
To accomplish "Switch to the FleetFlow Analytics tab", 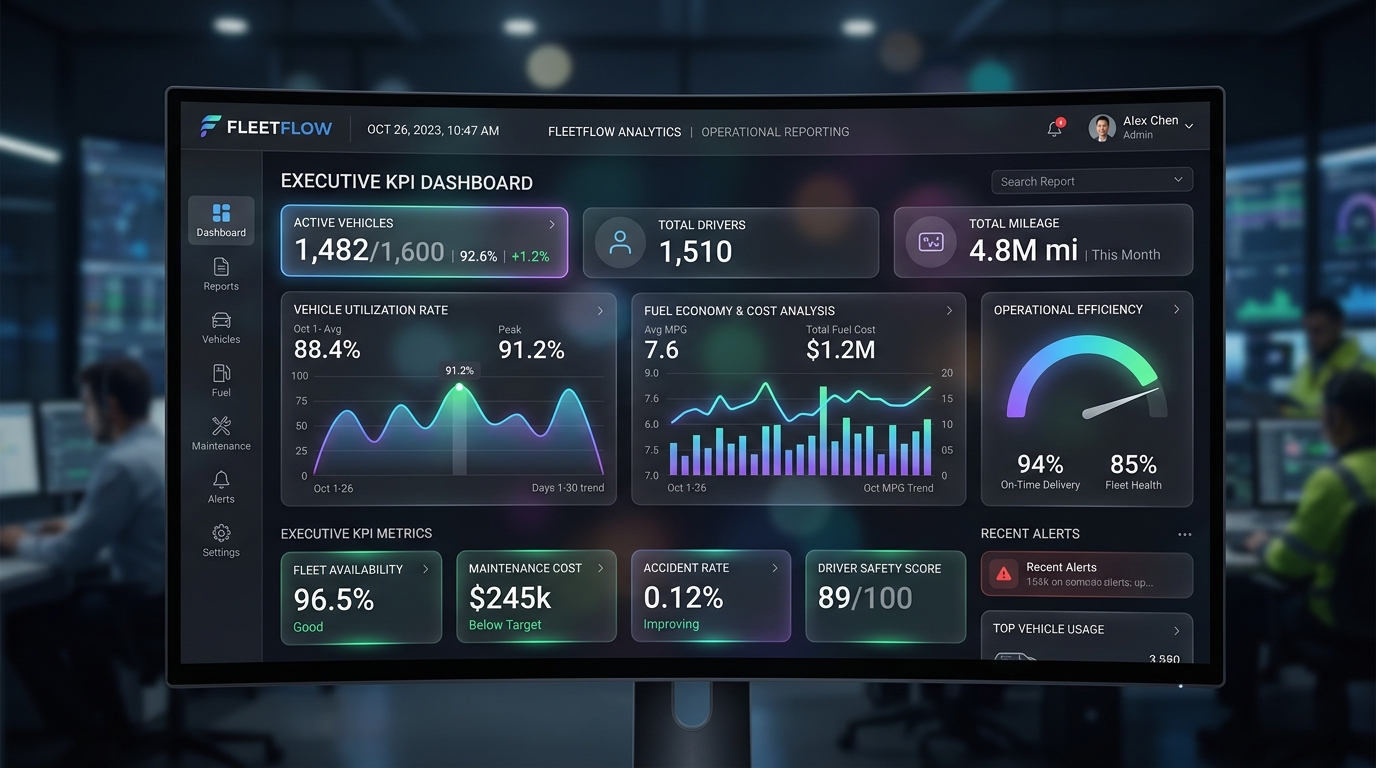I will tap(615, 132).
